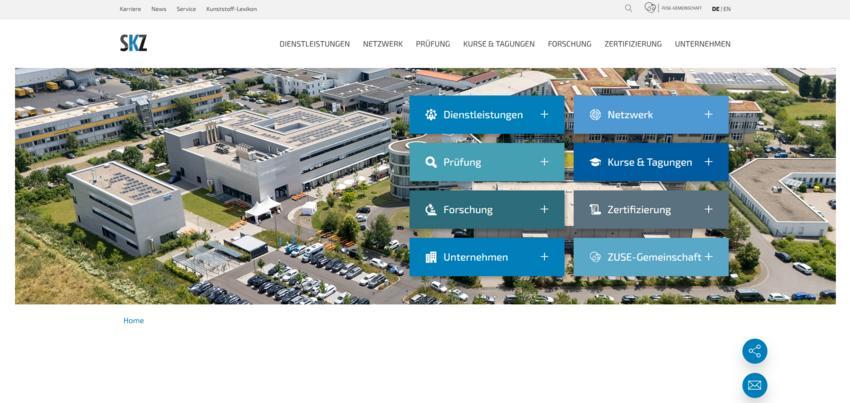Go to News link in top bar
The height and width of the screenshot is (403, 850).
click(x=159, y=9)
